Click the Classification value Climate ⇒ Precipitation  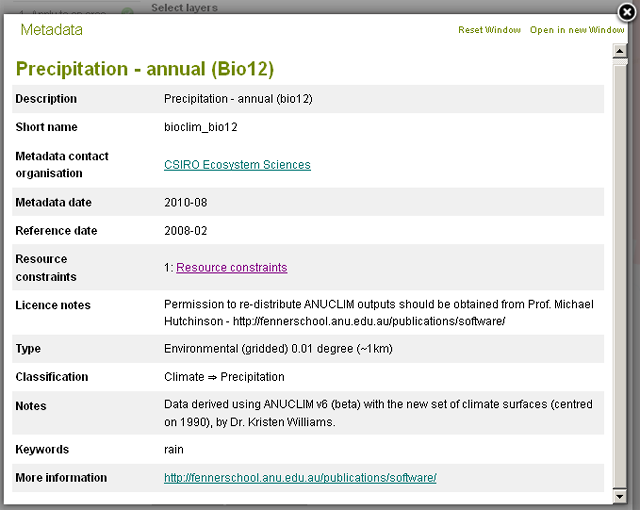(x=224, y=377)
